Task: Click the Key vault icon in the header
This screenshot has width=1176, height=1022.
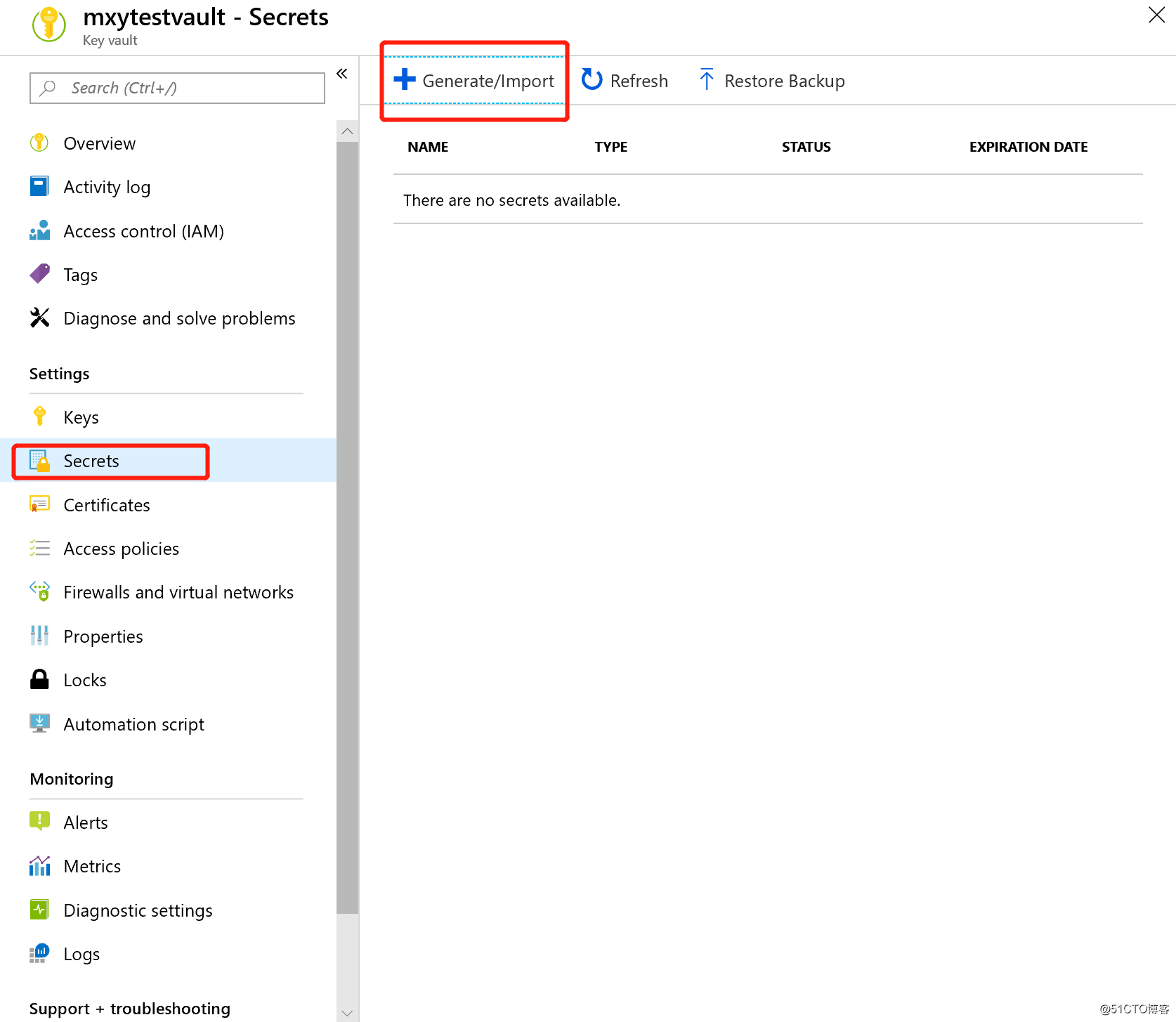Action: [x=49, y=24]
